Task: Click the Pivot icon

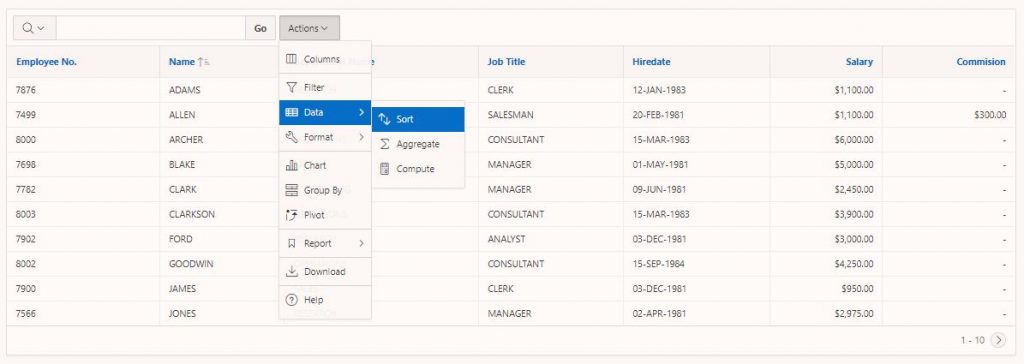Action: coord(291,215)
